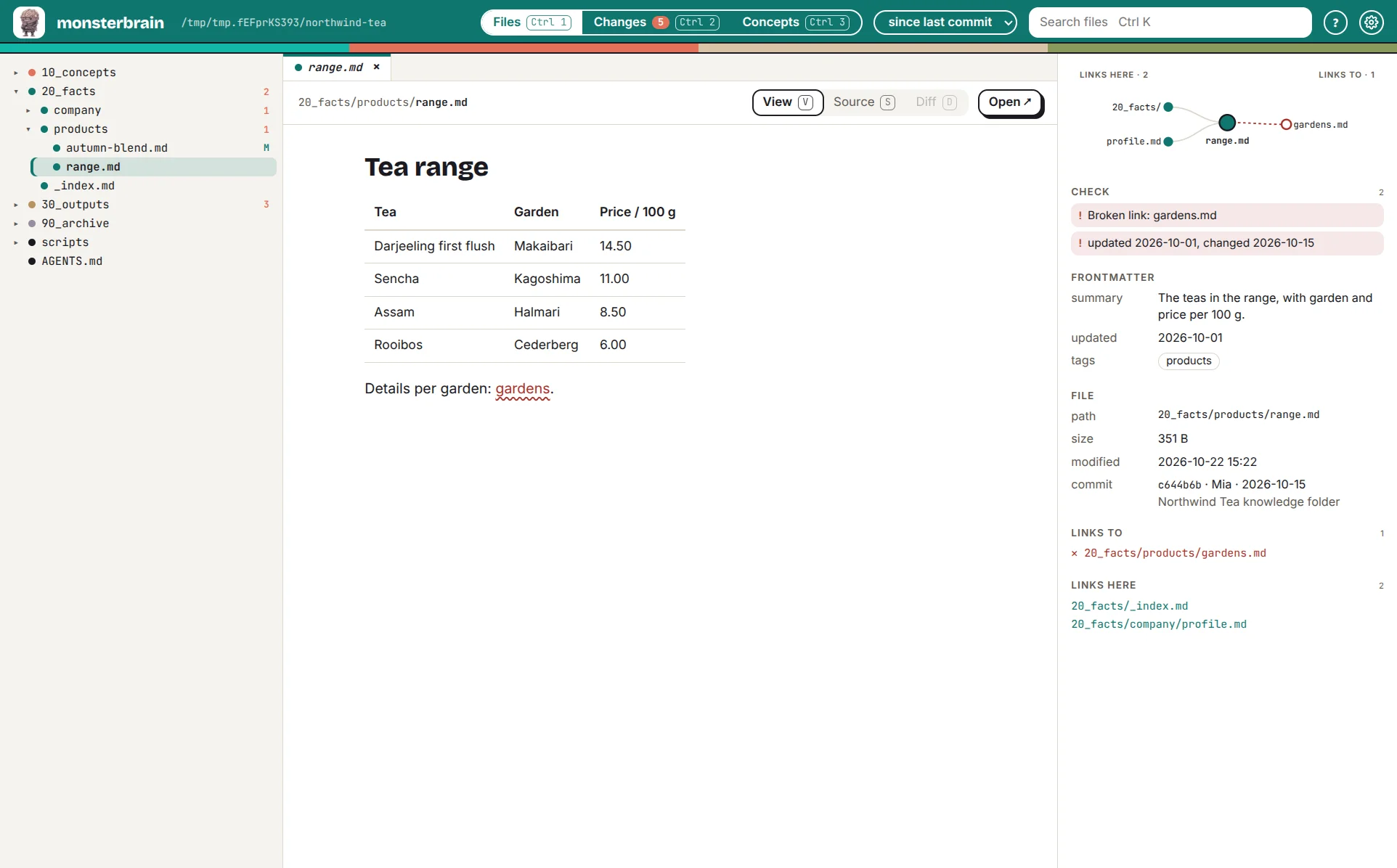Switch to the Concepts tab
Viewport: 1397px width, 868px height.
(796, 22)
